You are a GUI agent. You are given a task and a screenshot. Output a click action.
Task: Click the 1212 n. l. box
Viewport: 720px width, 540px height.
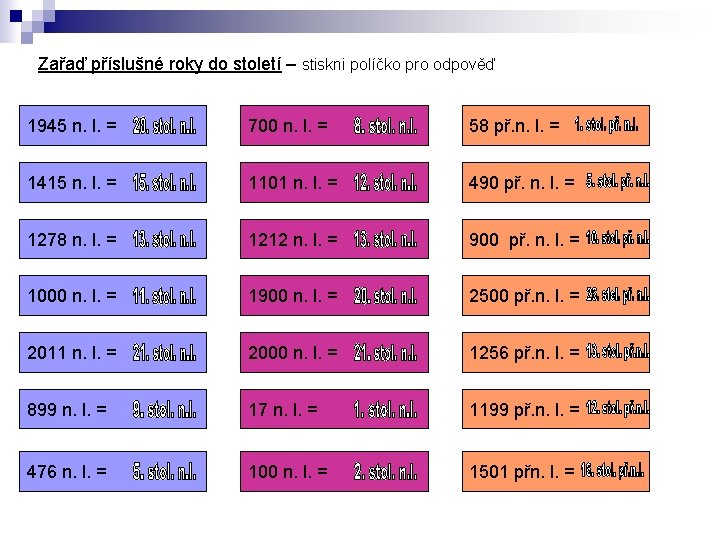(x=334, y=239)
